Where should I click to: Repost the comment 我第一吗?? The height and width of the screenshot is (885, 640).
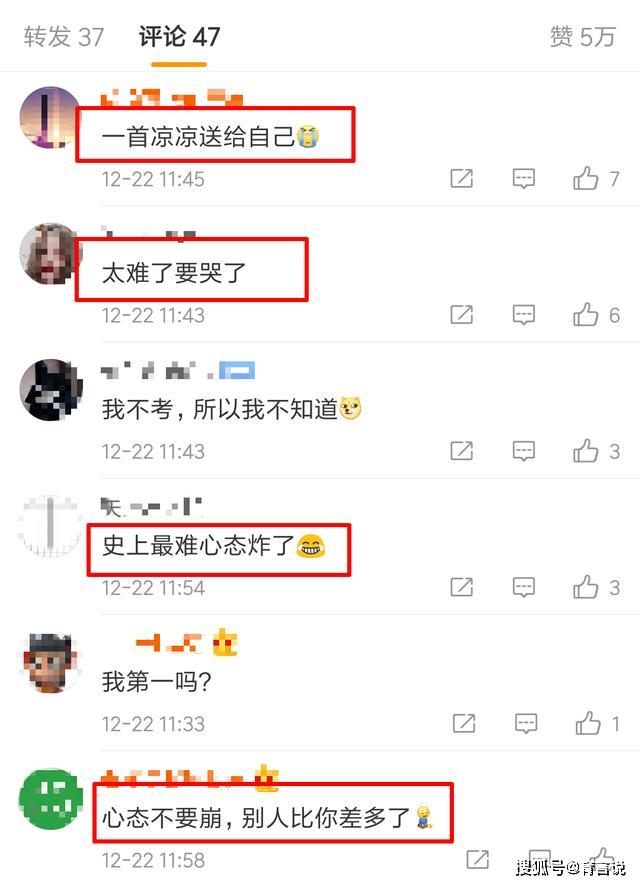tap(464, 724)
